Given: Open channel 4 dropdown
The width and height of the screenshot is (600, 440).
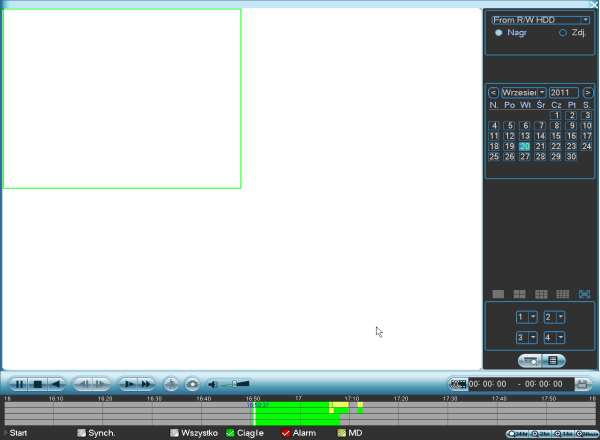Looking at the screenshot, I should [554, 337].
